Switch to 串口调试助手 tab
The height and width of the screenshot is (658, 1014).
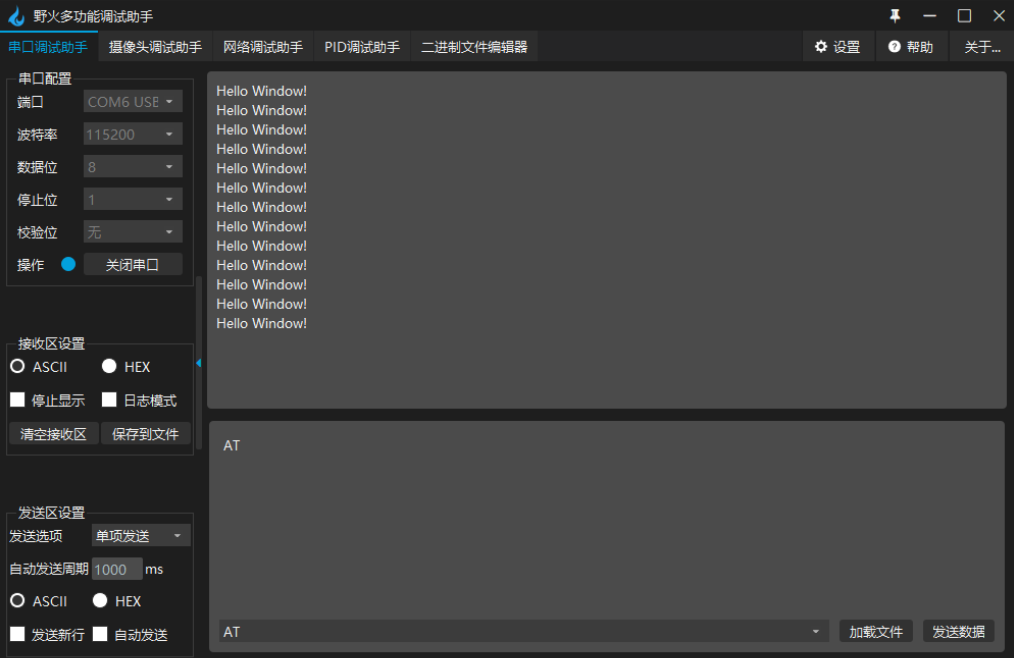[x=49, y=47]
